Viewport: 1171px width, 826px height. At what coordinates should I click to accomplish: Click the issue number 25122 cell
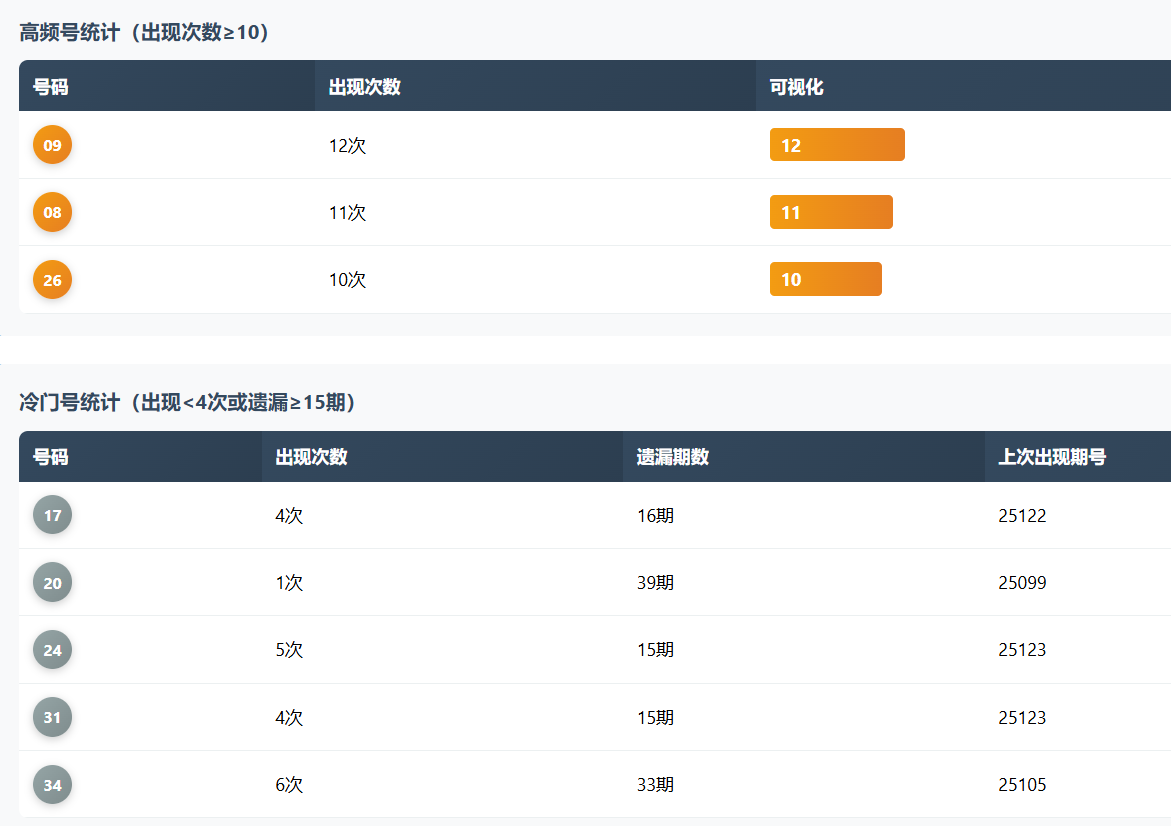click(x=1022, y=516)
